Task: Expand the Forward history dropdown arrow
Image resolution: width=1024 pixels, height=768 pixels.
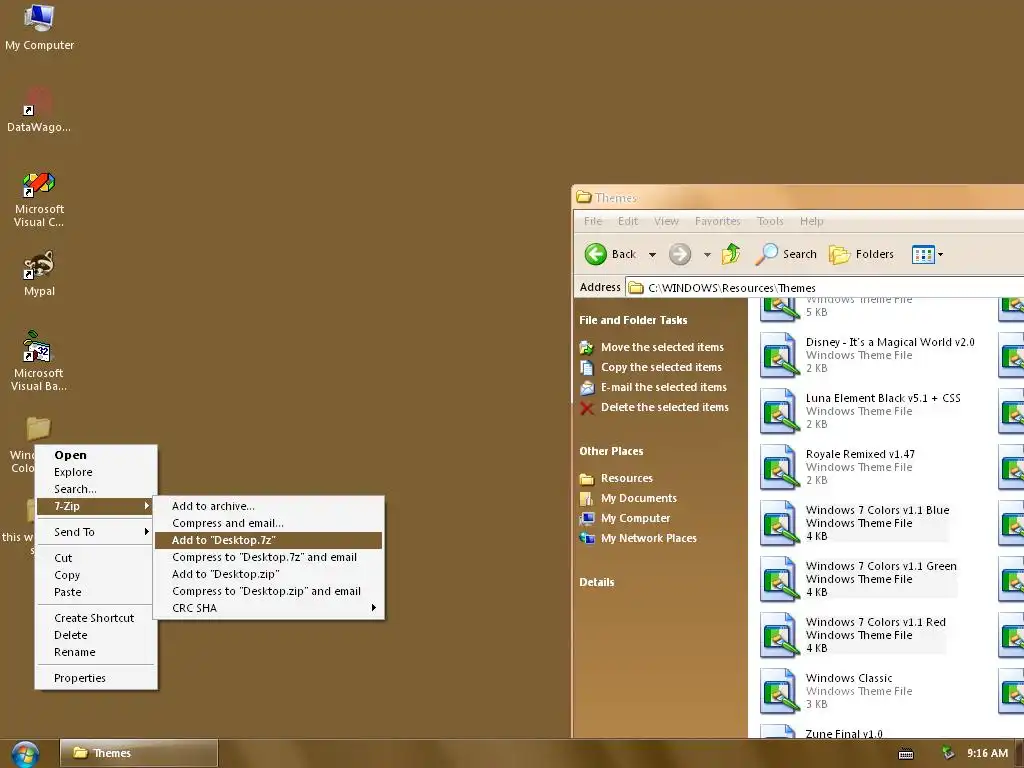Action: pyautogui.click(x=707, y=255)
